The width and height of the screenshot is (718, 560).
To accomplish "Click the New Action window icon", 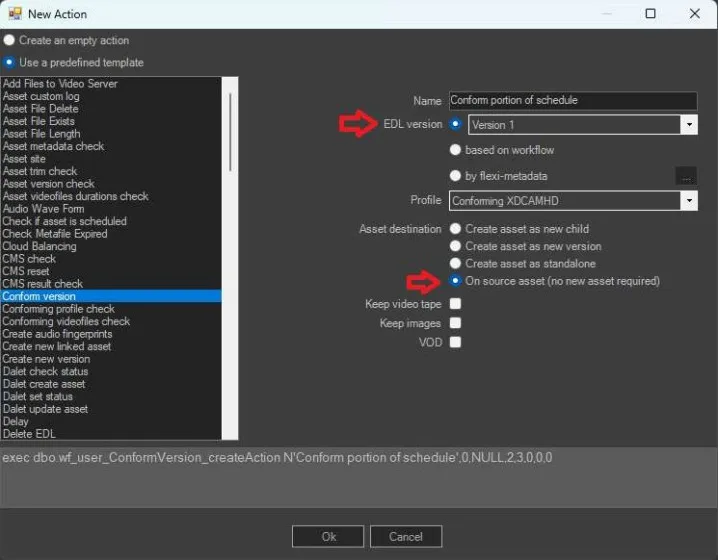I will point(13,14).
